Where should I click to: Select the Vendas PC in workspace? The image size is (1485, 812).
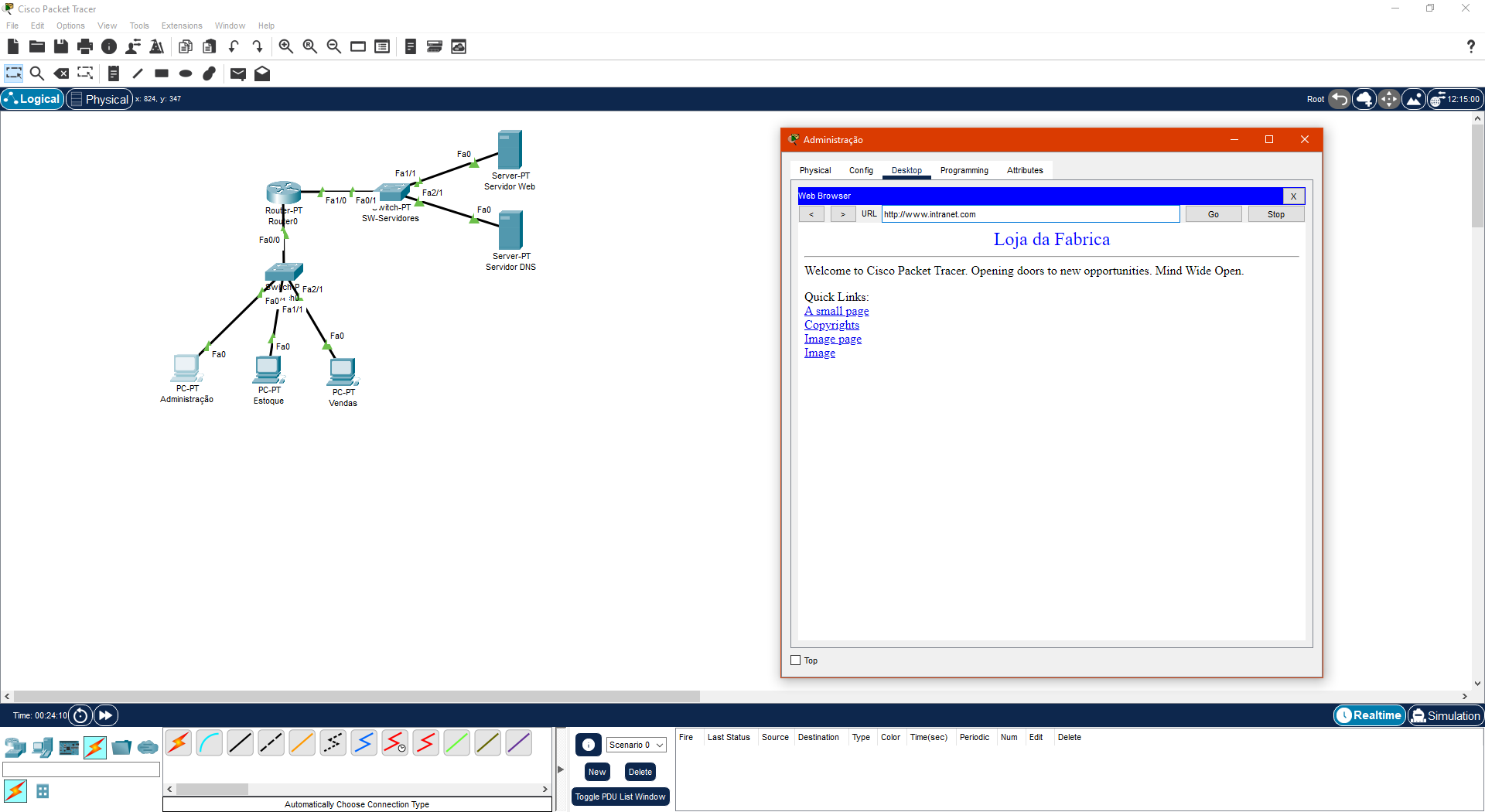343,372
